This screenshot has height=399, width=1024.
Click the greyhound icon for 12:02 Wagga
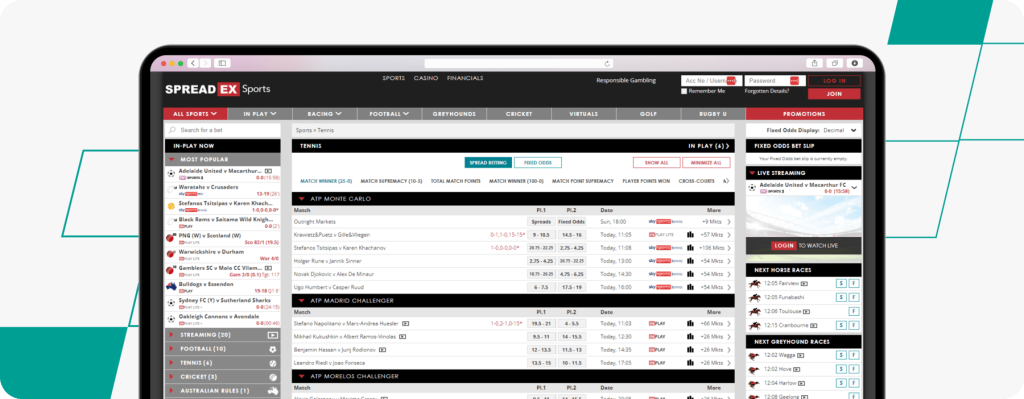(x=754, y=355)
